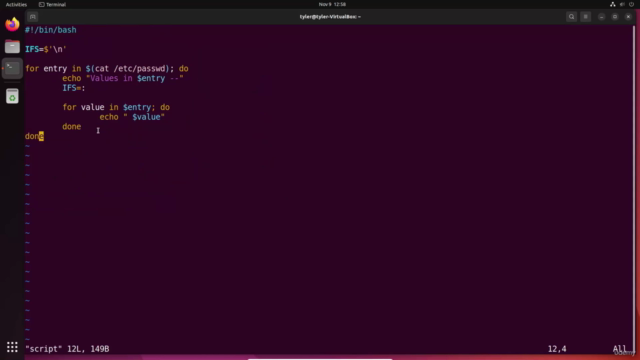Open terminal search icon
Viewport: 640px width, 360px height.
pos(571,17)
